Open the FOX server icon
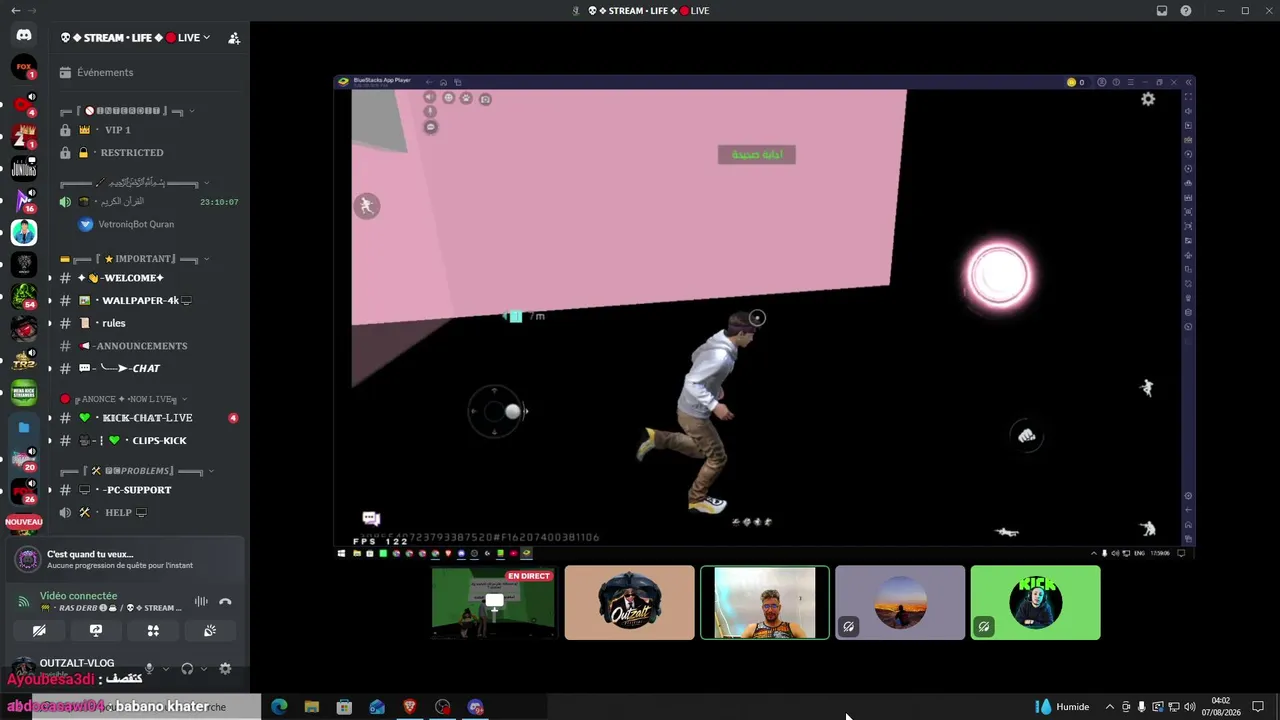Screen dimensions: 1280x720 (24, 67)
